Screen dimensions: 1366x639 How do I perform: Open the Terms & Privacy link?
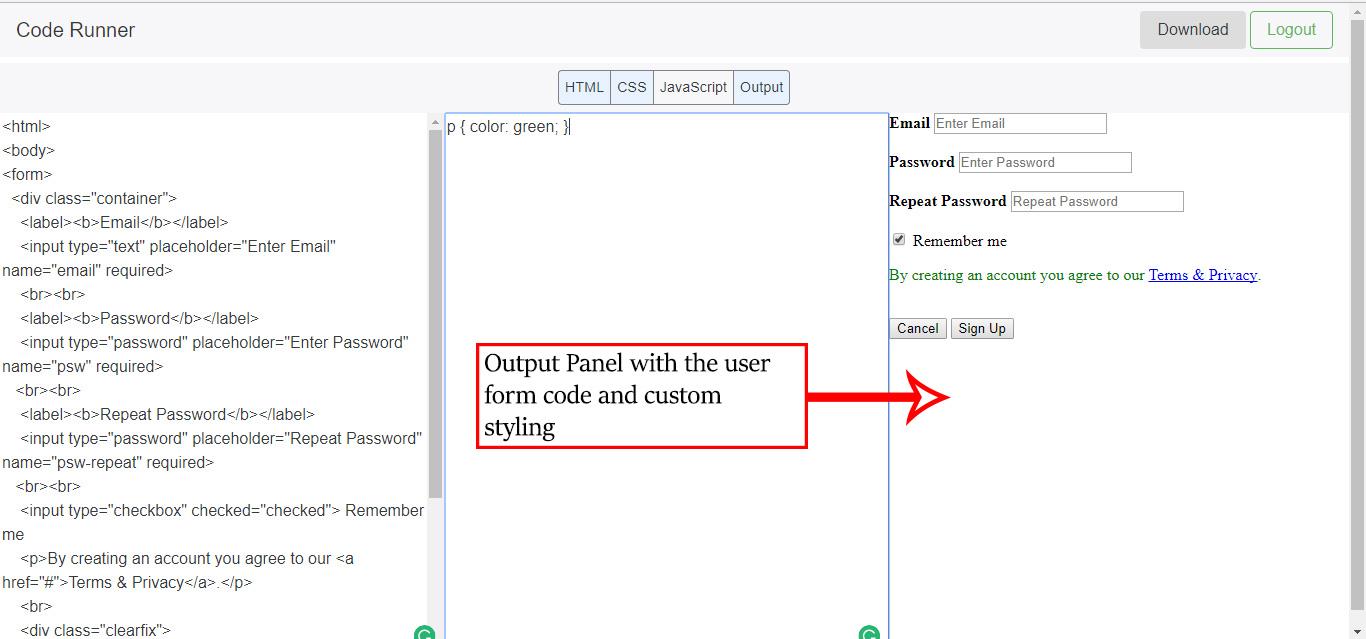tap(1202, 275)
